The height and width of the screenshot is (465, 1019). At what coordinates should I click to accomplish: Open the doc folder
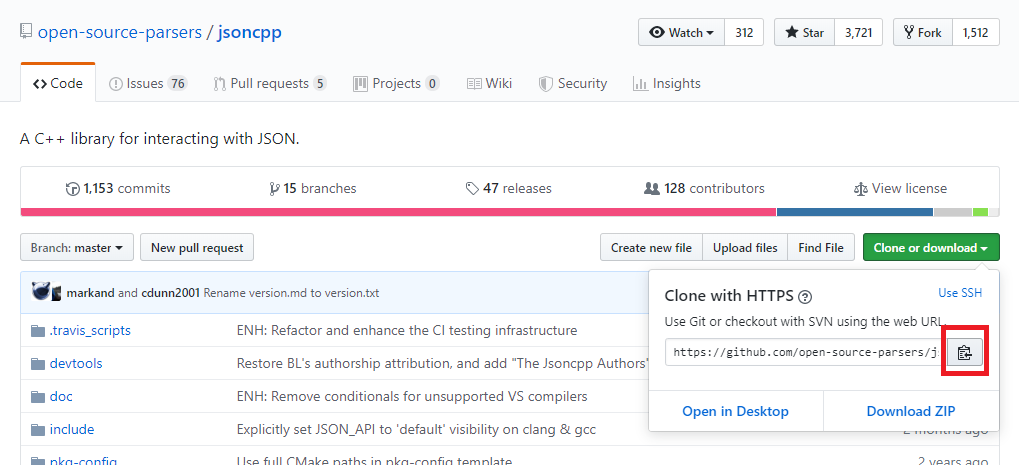coord(61,396)
